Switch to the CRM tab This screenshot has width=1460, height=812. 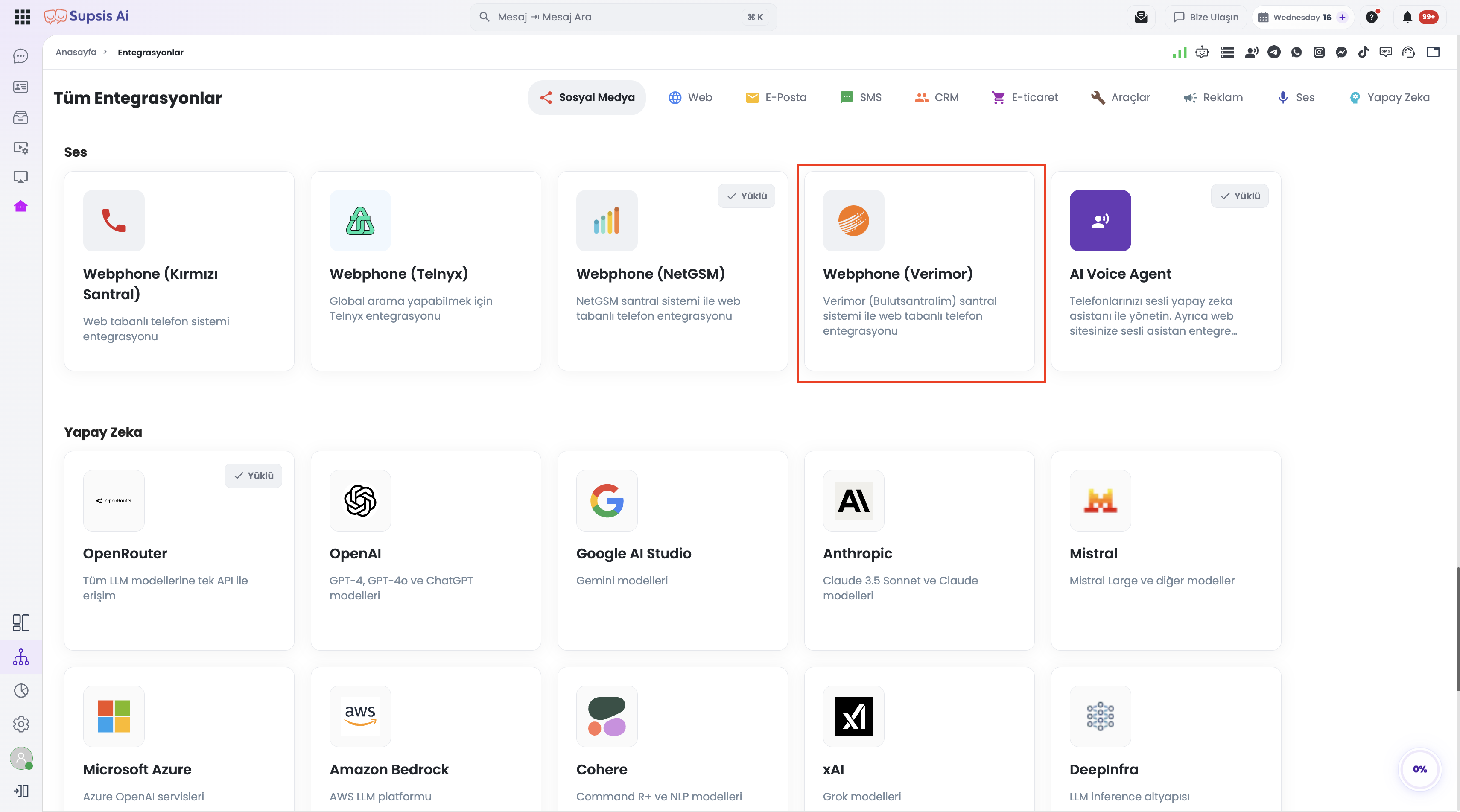(936, 97)
